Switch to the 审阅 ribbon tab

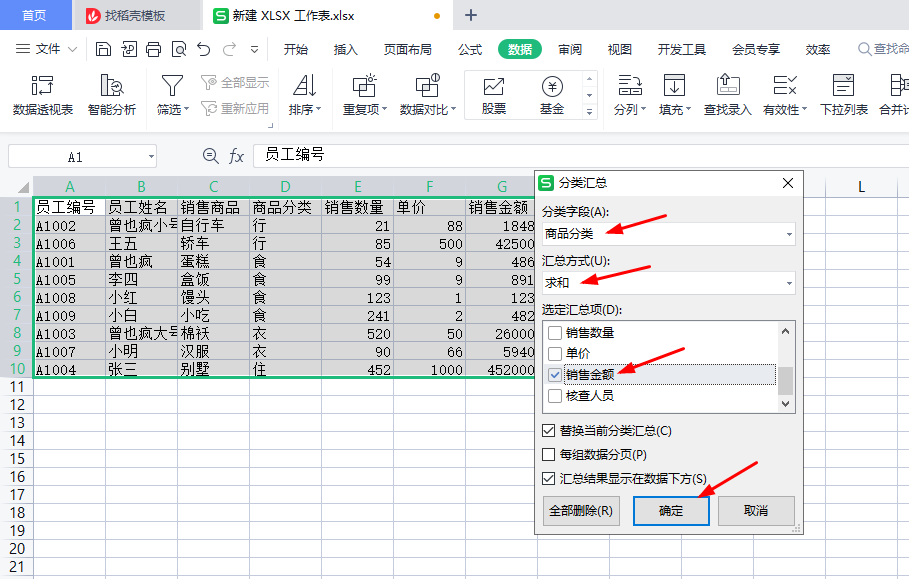click(570, 49)
